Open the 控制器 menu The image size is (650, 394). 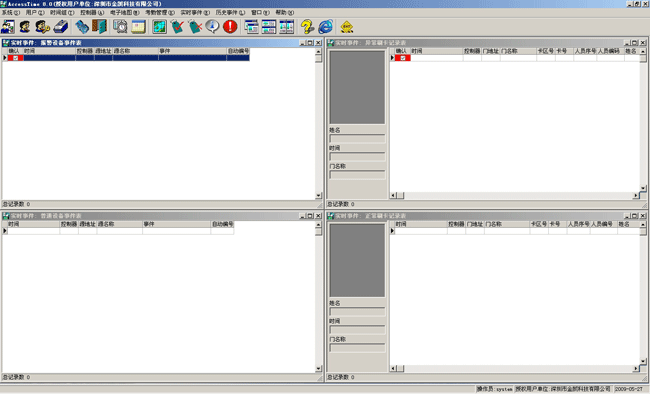pyautogui.click(x=92, y=12)
